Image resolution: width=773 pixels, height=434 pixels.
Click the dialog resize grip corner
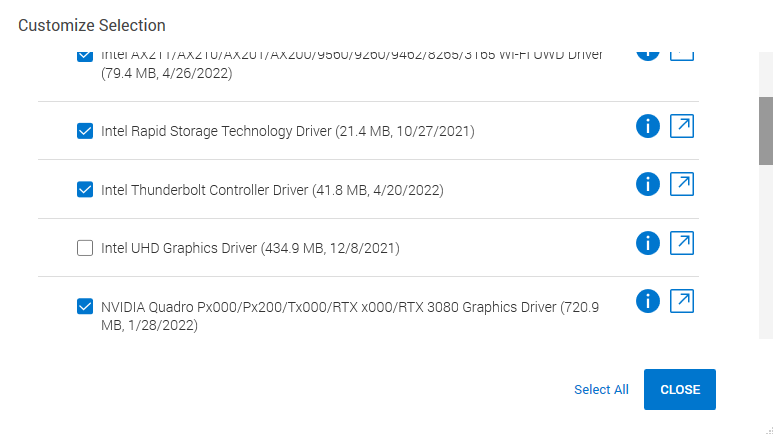(767, 428)
